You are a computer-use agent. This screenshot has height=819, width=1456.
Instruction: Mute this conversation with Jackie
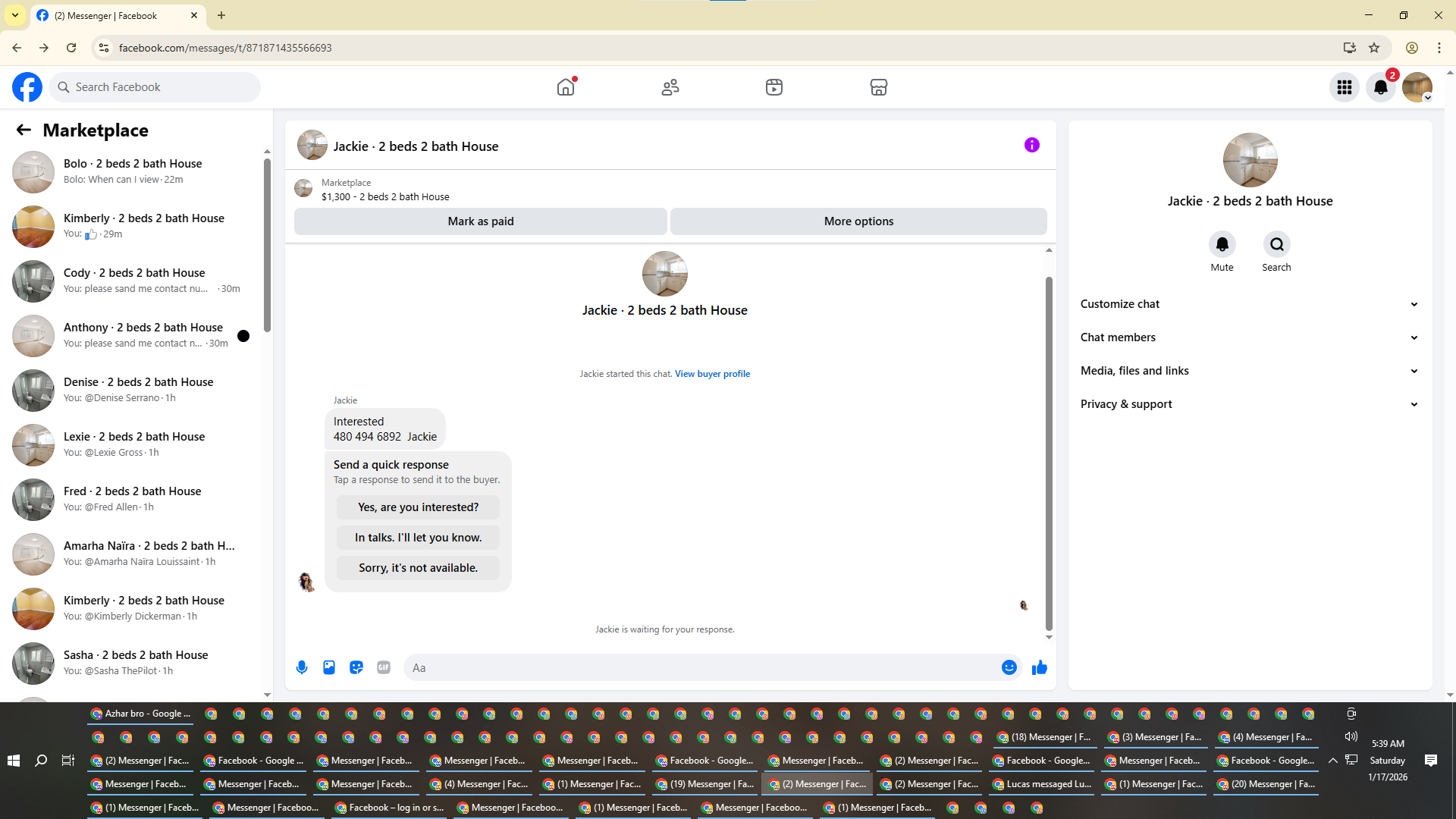click(x=1222, y=245)
